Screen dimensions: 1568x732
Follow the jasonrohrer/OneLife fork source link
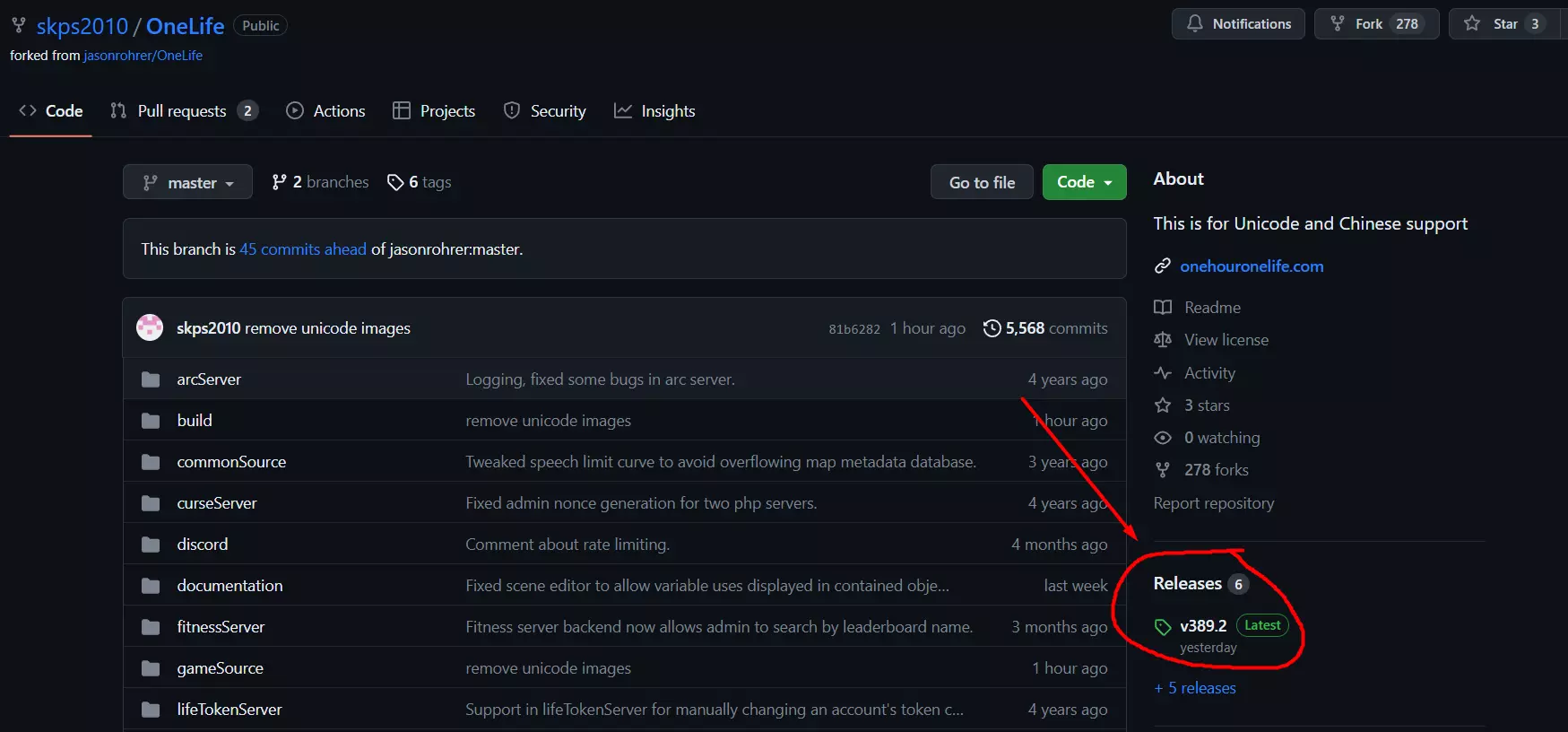click(143, 56)
